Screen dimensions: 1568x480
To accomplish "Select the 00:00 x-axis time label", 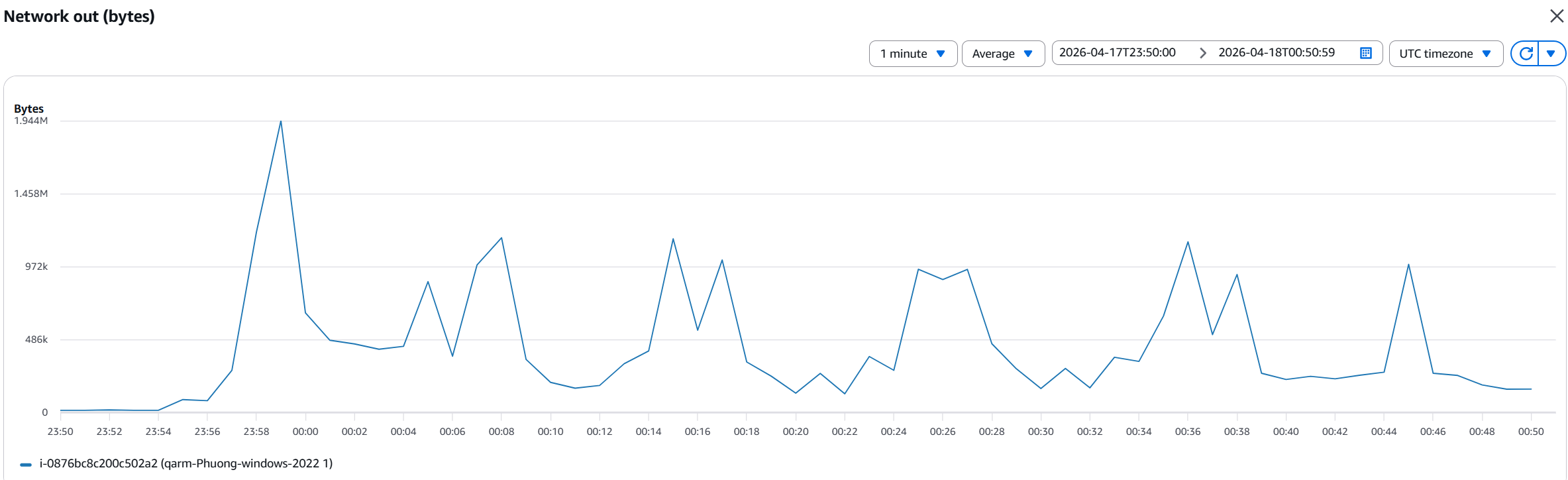I will point(305,432).
